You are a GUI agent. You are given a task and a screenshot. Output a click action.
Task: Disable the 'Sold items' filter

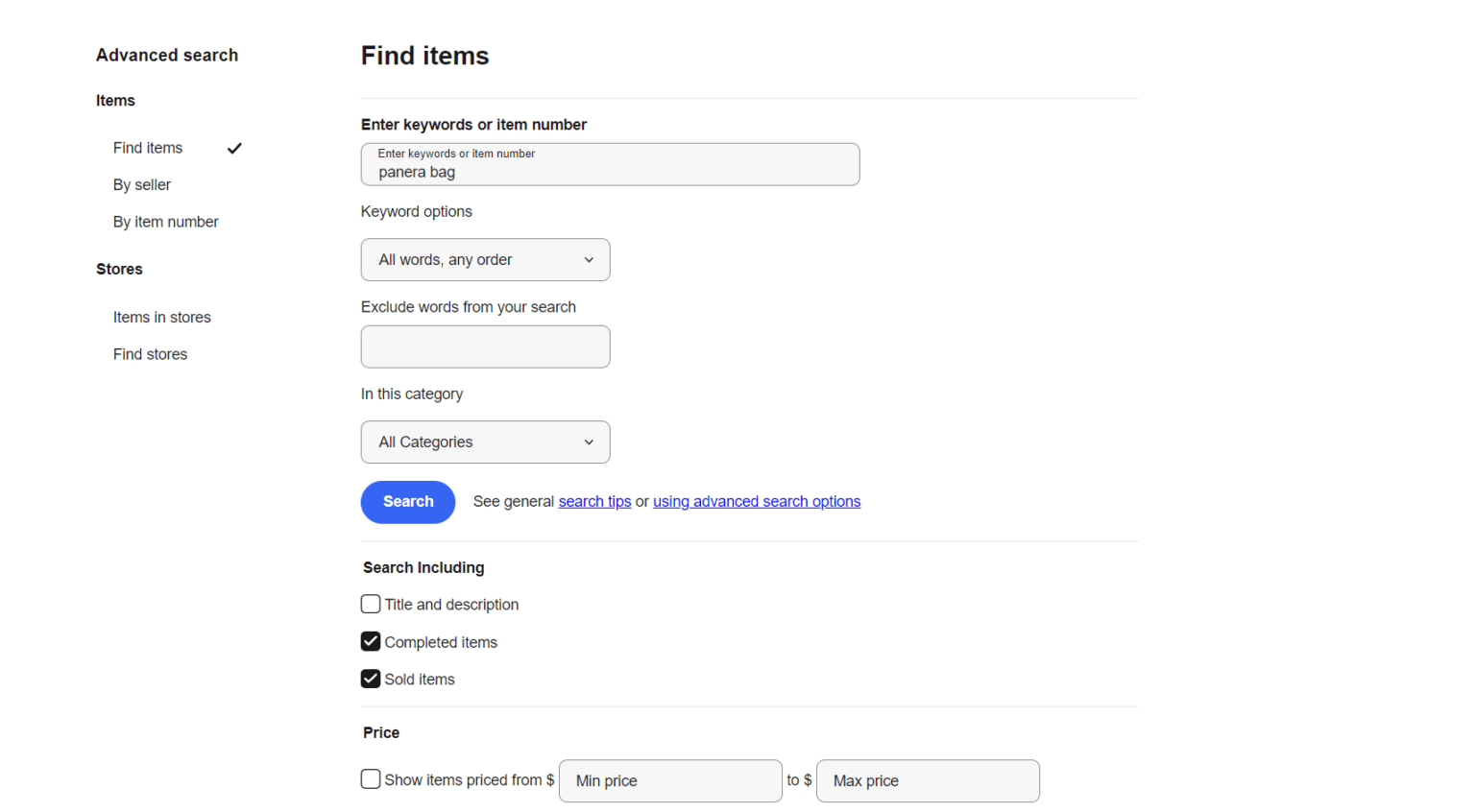pos(371,679)
